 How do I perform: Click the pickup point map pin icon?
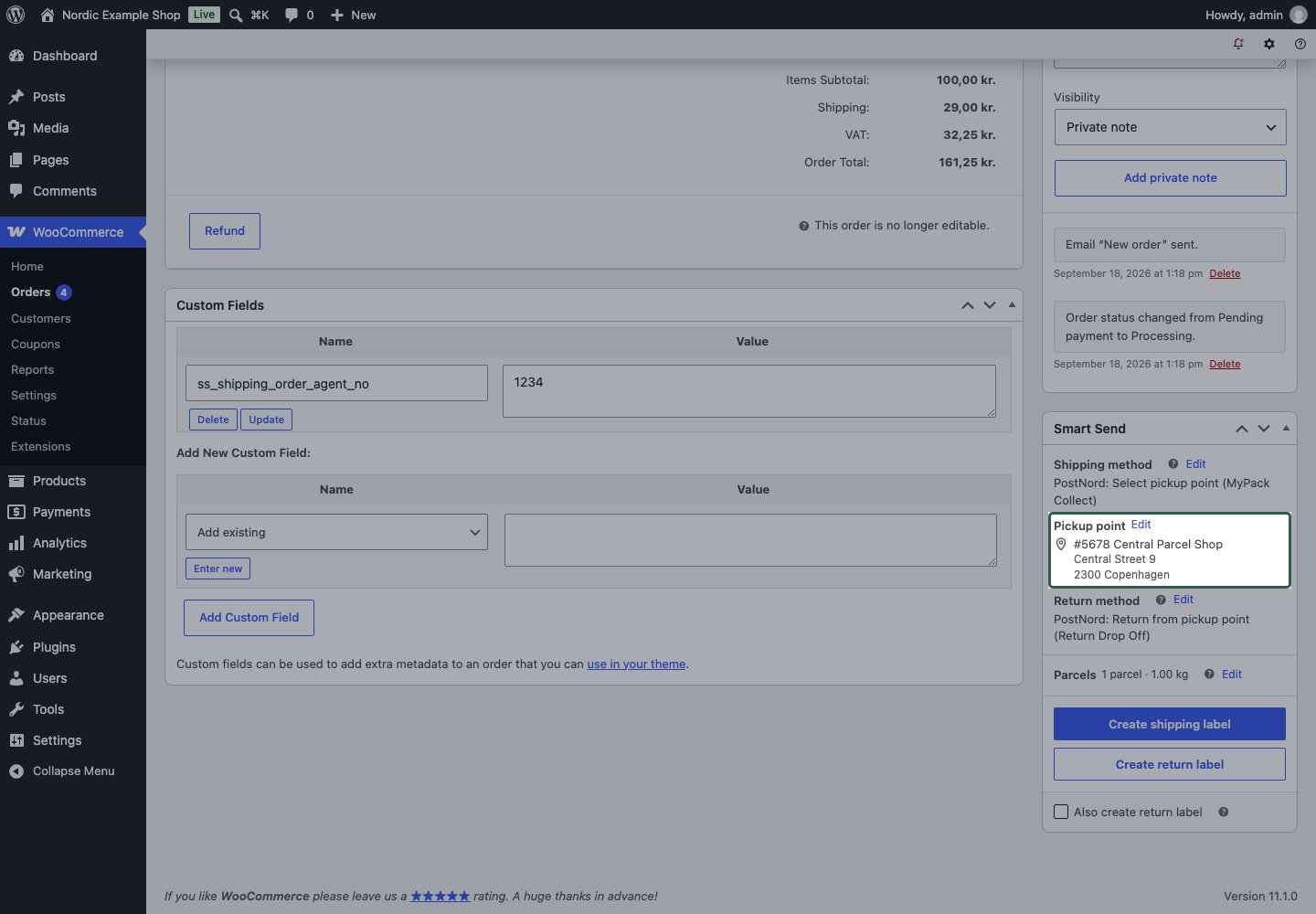(1061, 544)
